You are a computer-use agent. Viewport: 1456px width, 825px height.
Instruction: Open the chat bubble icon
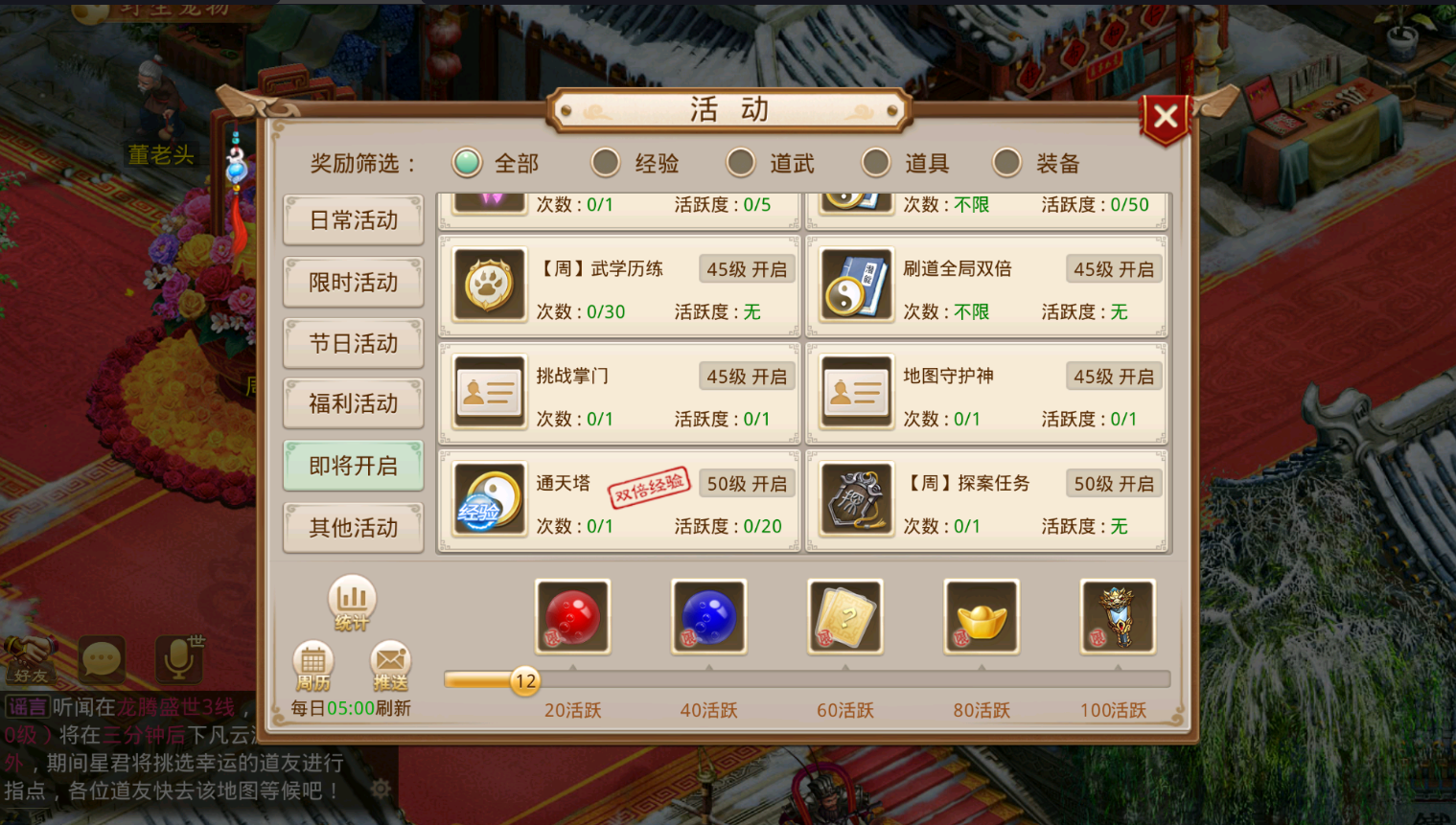point(102,658)
